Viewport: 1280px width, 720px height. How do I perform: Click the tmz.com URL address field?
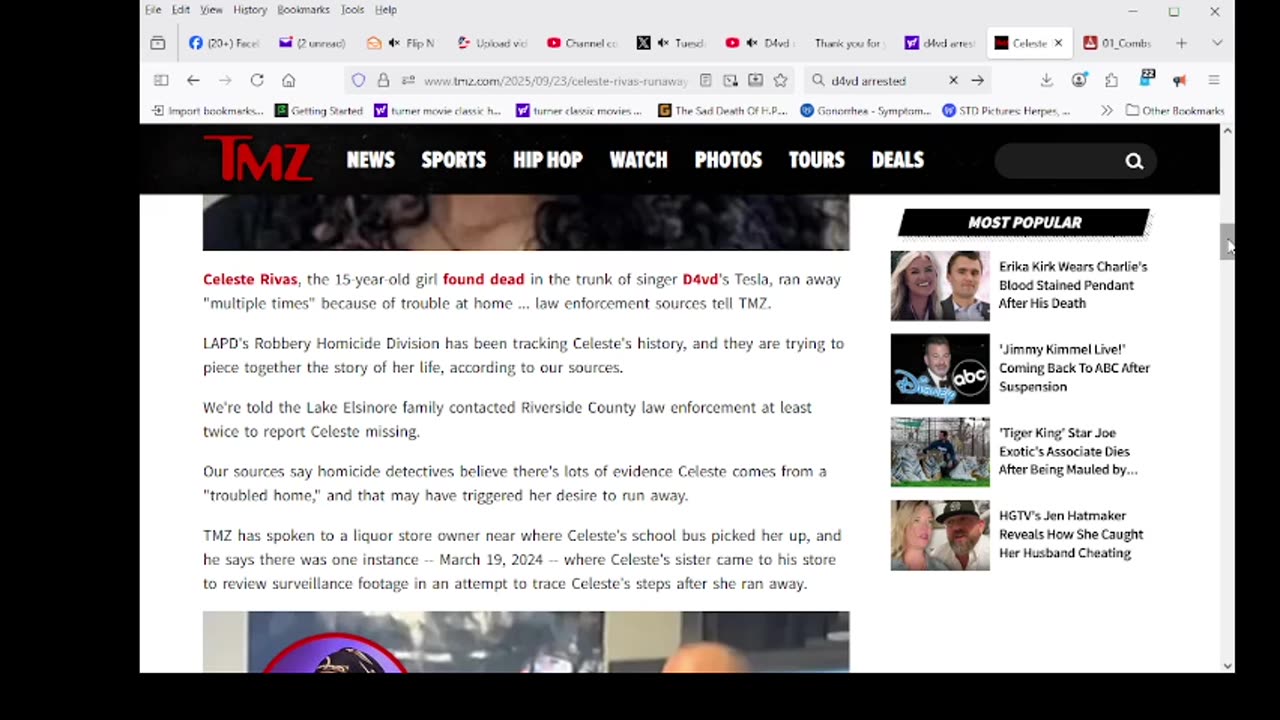556,81
